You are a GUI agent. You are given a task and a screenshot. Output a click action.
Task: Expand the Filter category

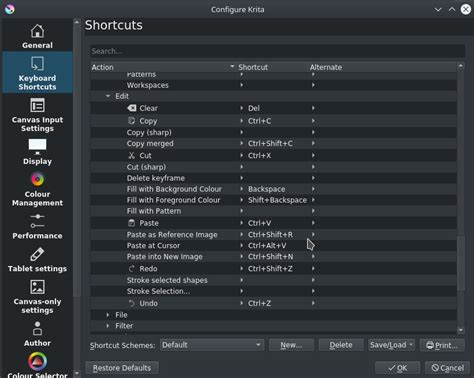(108, 326)
